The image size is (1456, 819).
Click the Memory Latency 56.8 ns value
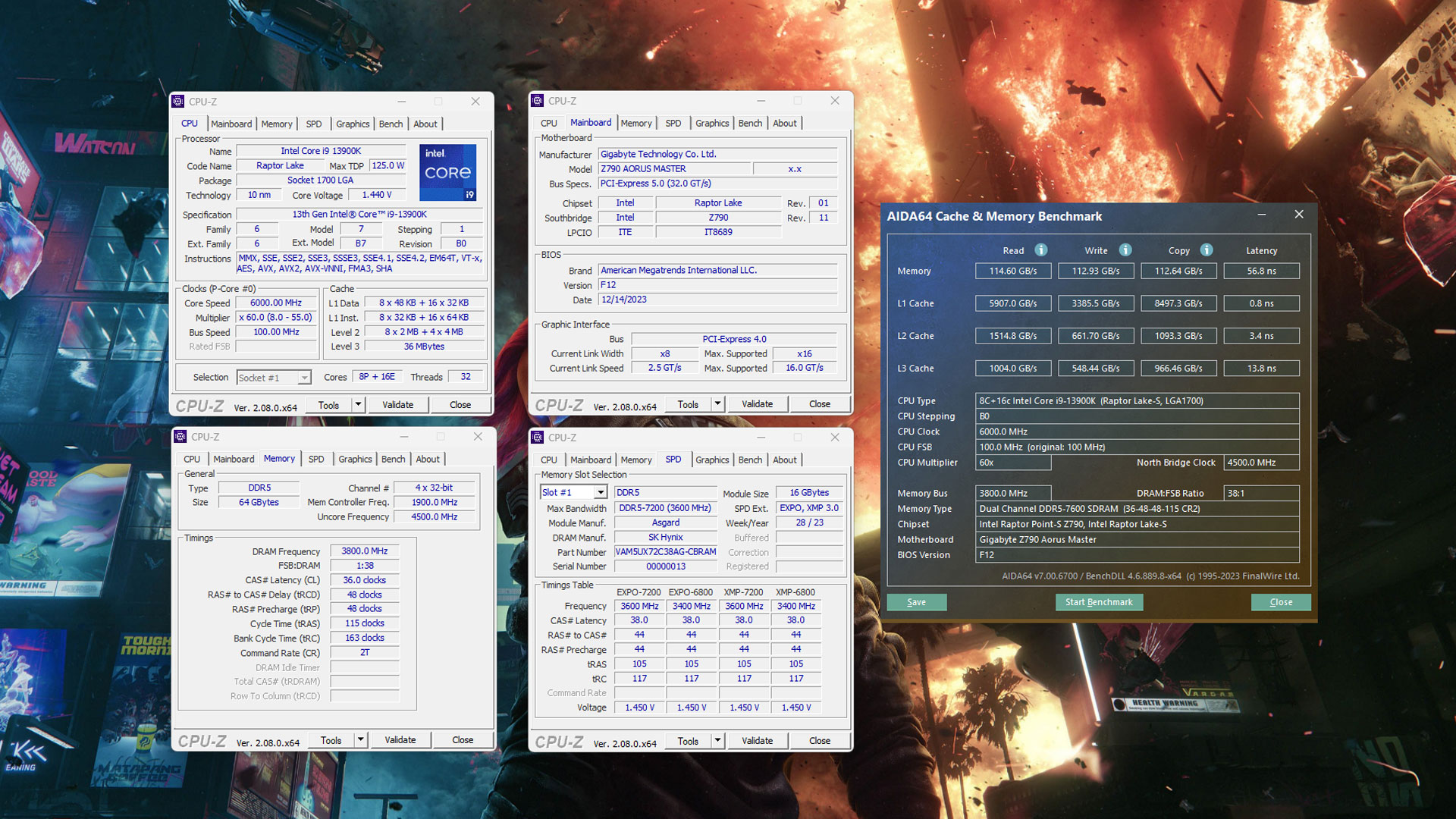[x=1261, y=271]
